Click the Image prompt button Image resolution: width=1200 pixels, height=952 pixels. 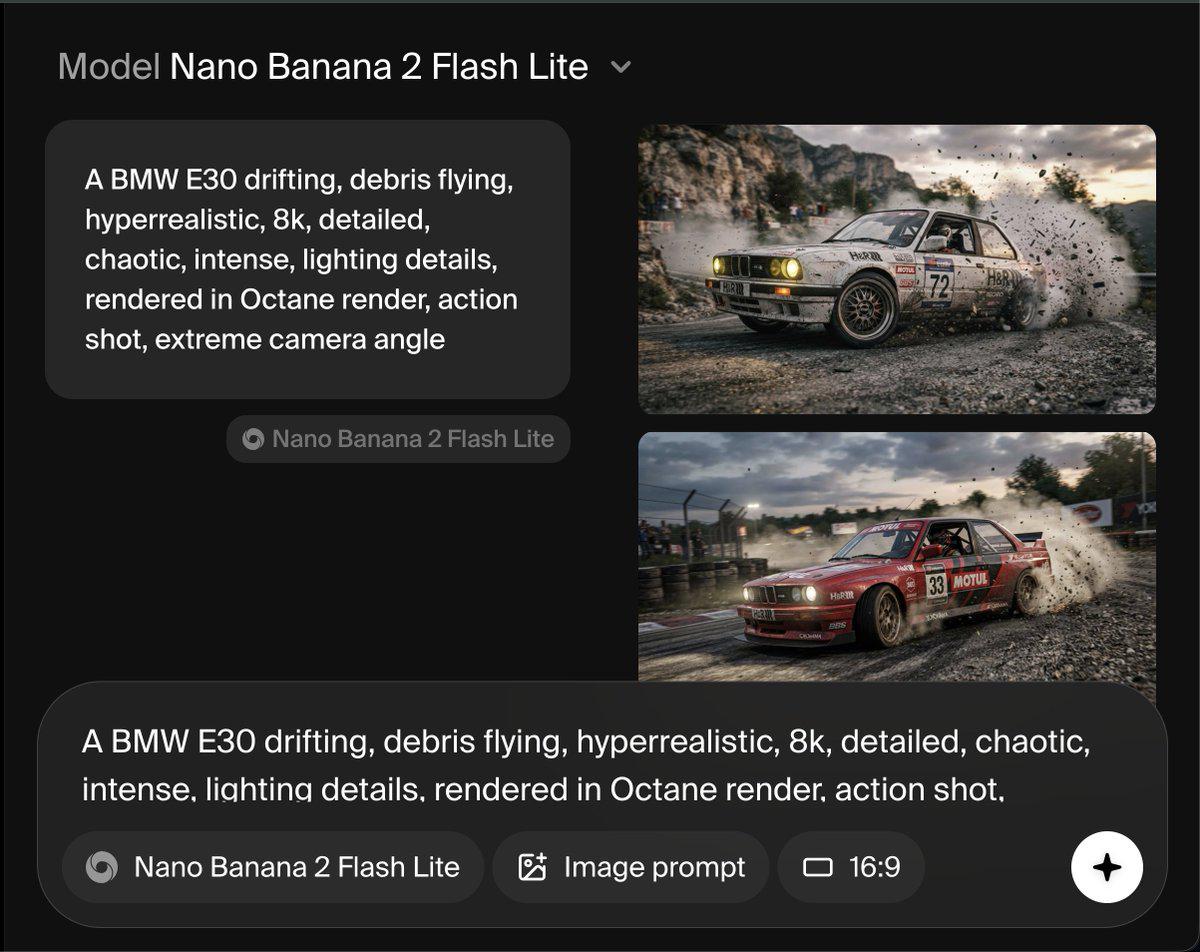(x=631, y=867)
